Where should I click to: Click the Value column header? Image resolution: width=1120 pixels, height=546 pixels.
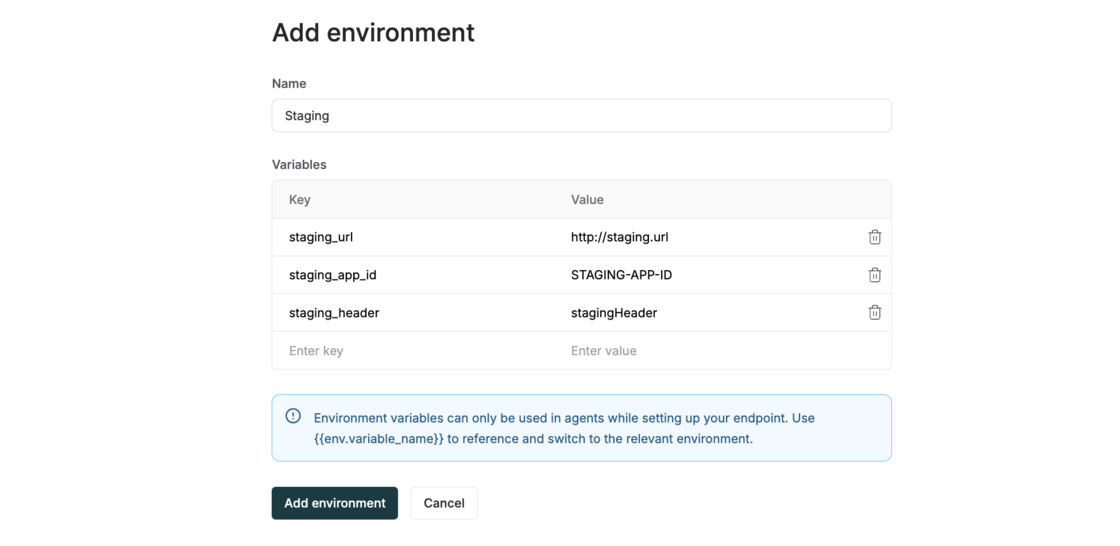pos(587,200)
